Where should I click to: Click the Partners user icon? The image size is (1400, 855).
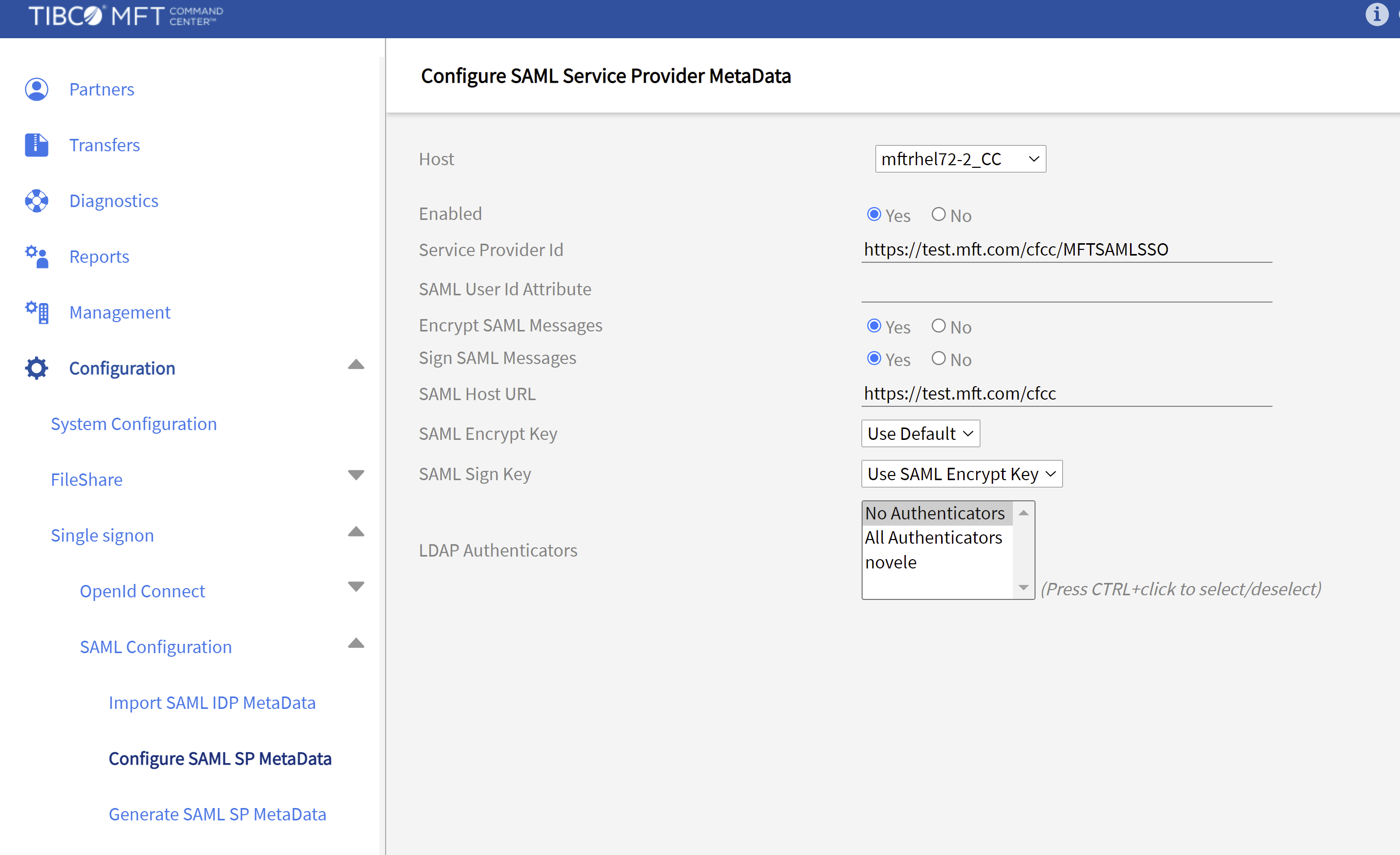pyautogui.click(x=36, y=89)
